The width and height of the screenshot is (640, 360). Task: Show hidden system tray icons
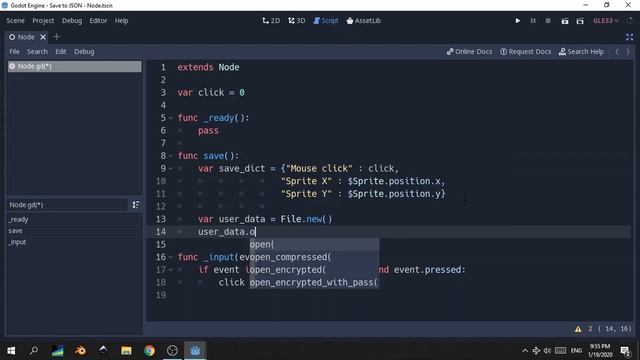(x=525, y=351)
